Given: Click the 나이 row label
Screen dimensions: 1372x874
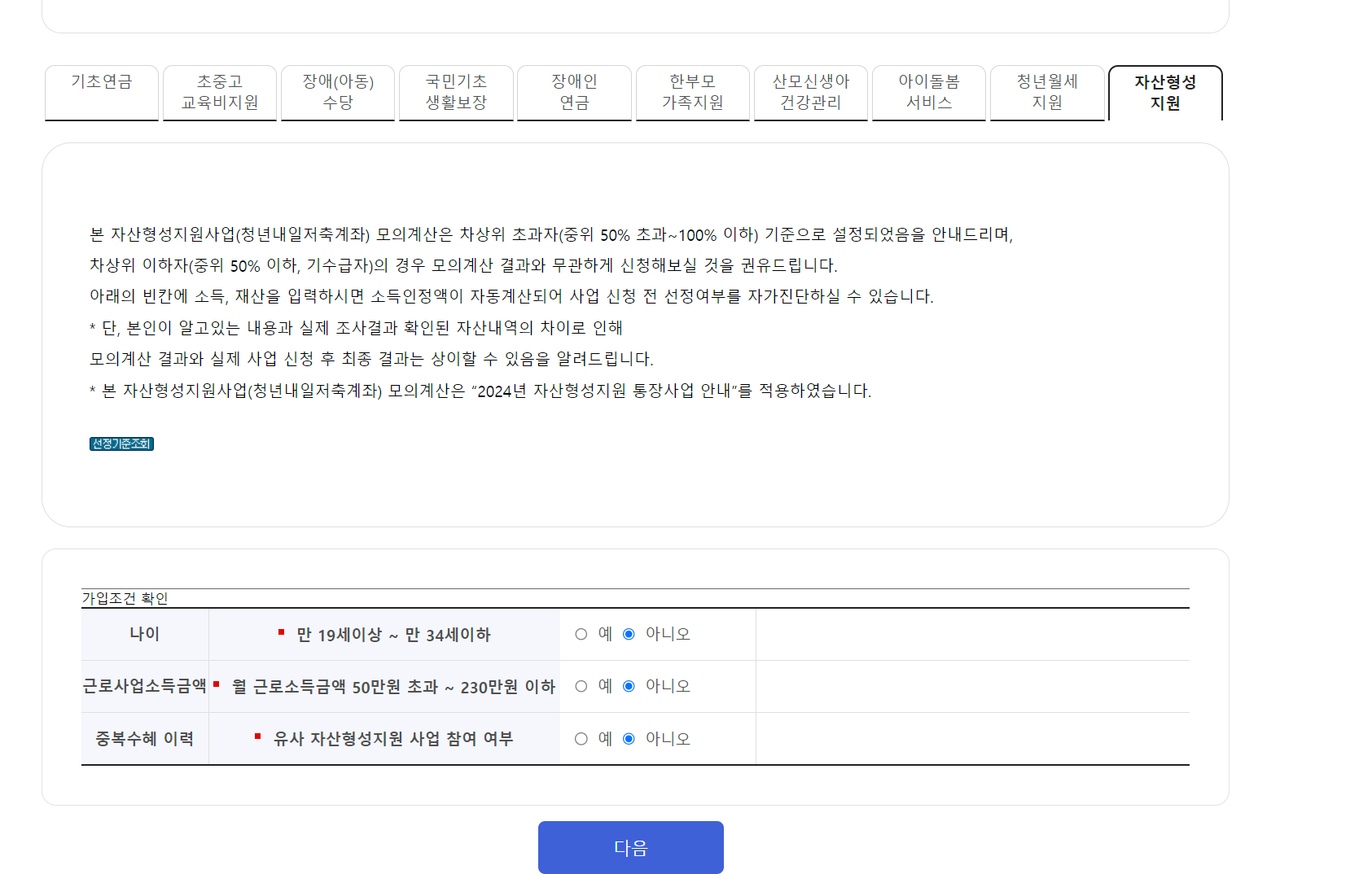Looking at the screenshot, I should 144,634.
